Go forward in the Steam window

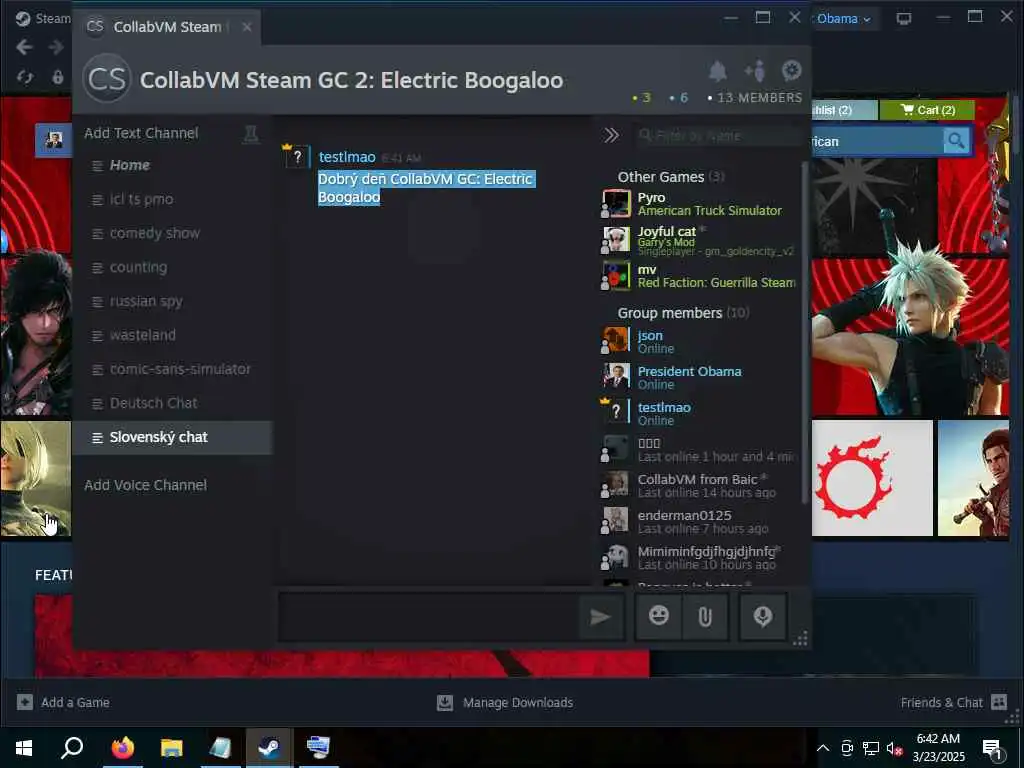[56, 47]
